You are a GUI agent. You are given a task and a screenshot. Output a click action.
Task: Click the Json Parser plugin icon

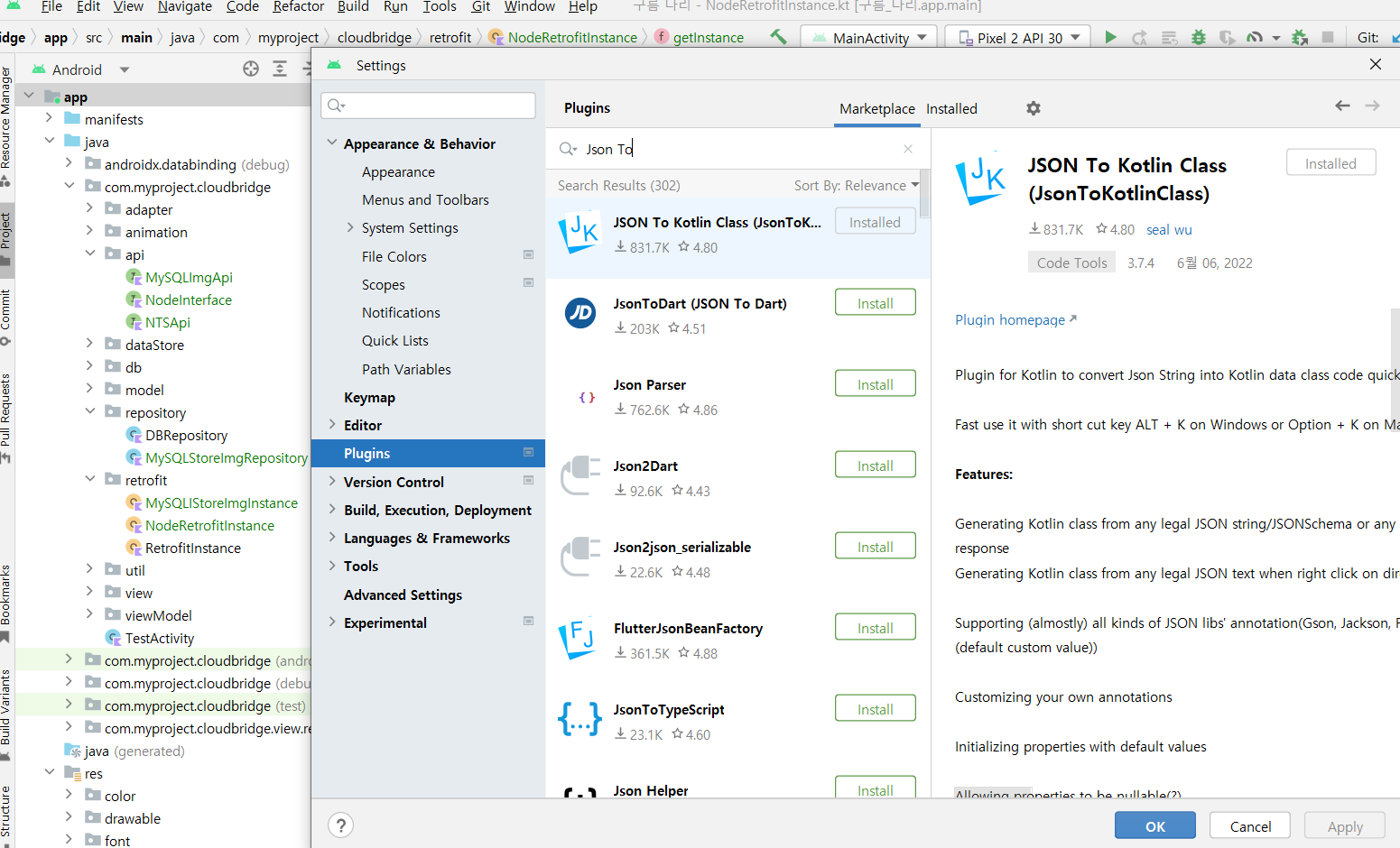point(587,397)
